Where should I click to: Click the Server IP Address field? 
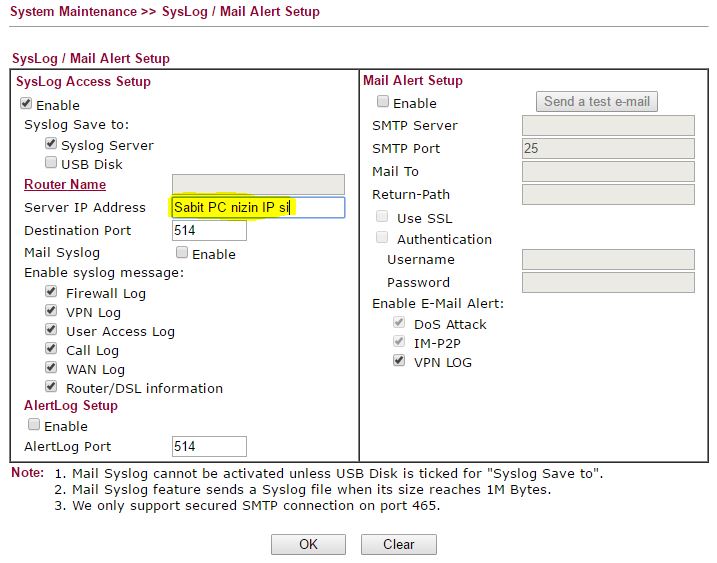coord(258,207)
